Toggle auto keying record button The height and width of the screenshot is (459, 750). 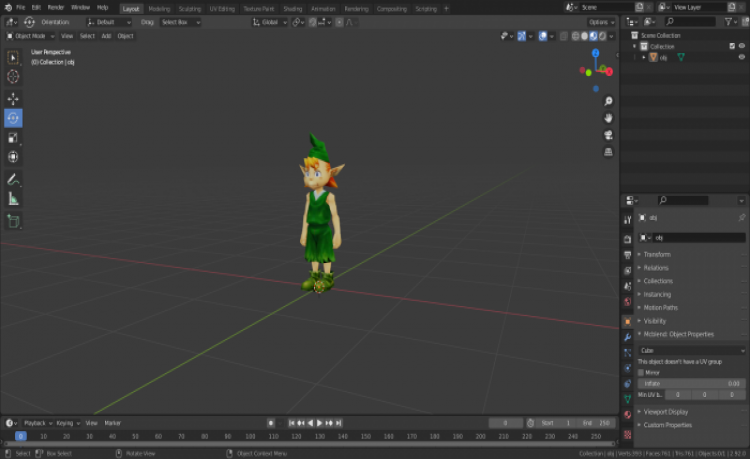click(x=271, y=423)
